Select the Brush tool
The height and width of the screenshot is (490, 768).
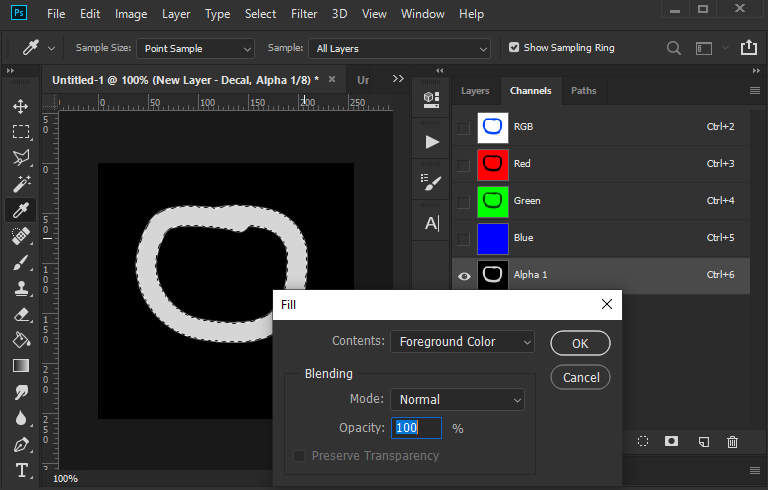coord(21,263)
